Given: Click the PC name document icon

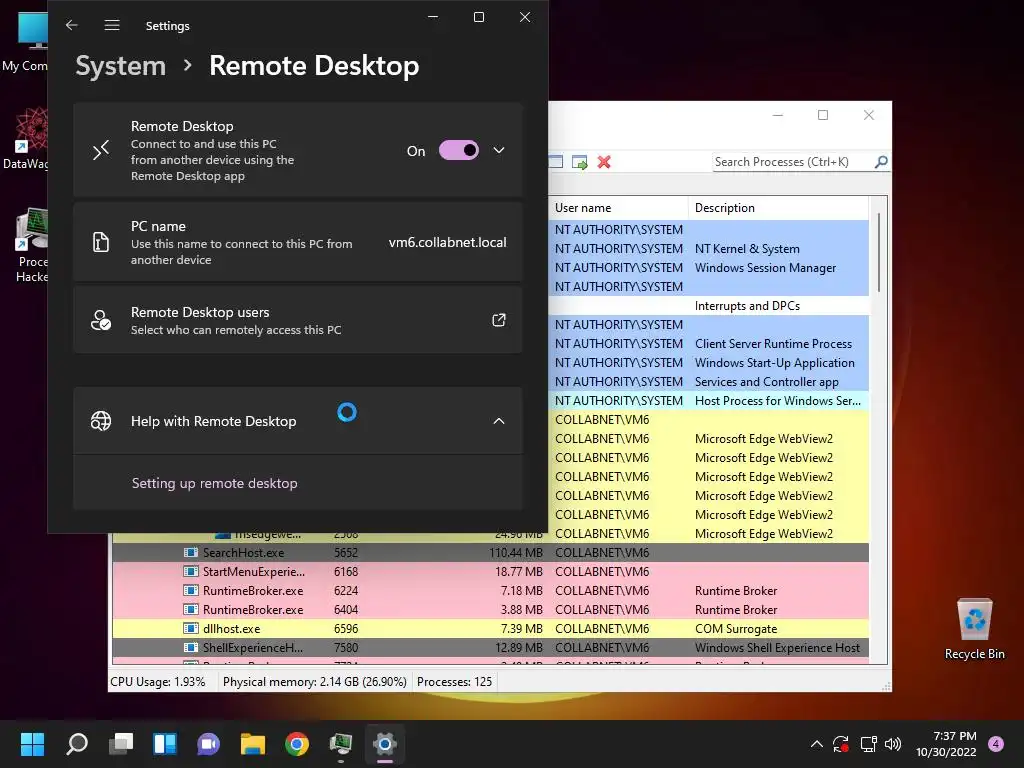Looking at the screenshot, I should pyautogui.click(x=101, y=242).
